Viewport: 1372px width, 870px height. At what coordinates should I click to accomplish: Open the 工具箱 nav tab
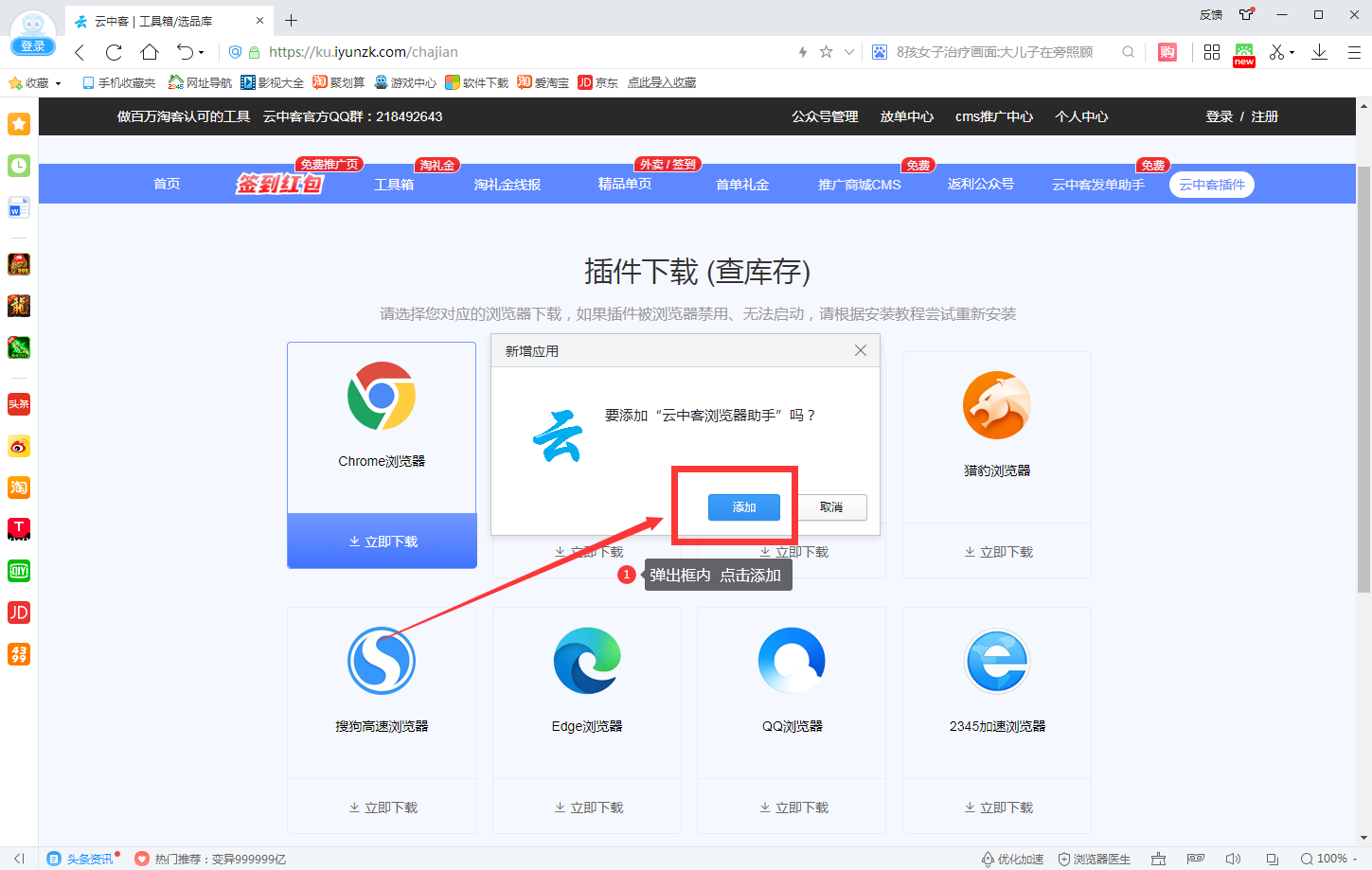tap(394, 185)
